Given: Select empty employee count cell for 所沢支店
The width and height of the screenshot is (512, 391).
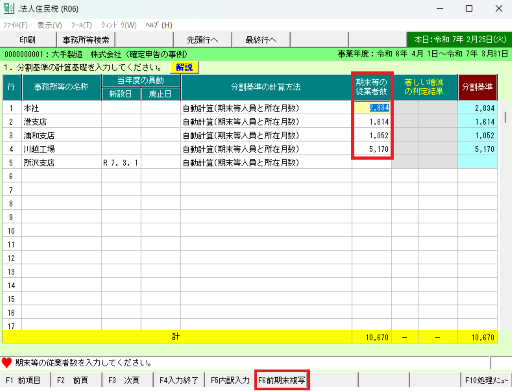Looking at the screenshot, I should (x=372, y=163).
